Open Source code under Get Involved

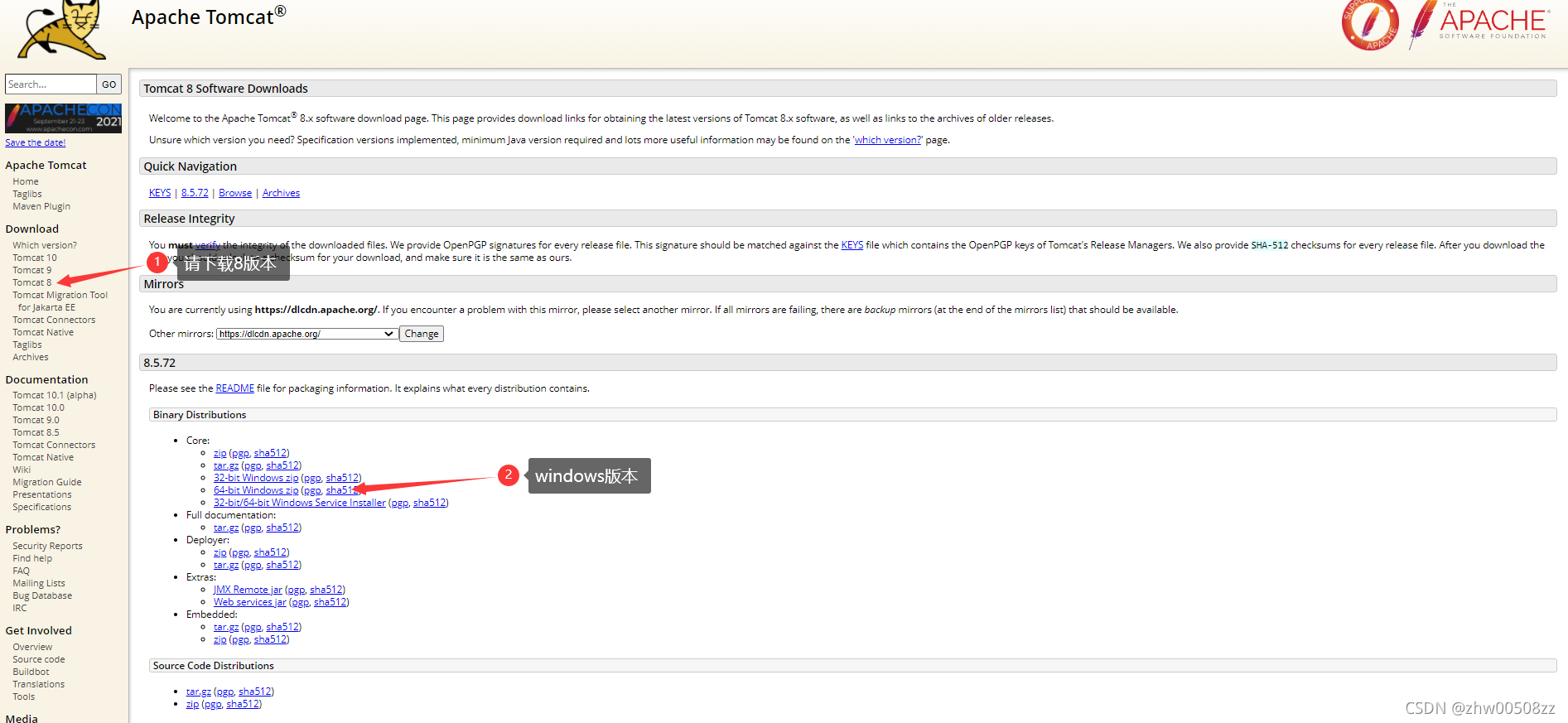click(x=39, y=659)
